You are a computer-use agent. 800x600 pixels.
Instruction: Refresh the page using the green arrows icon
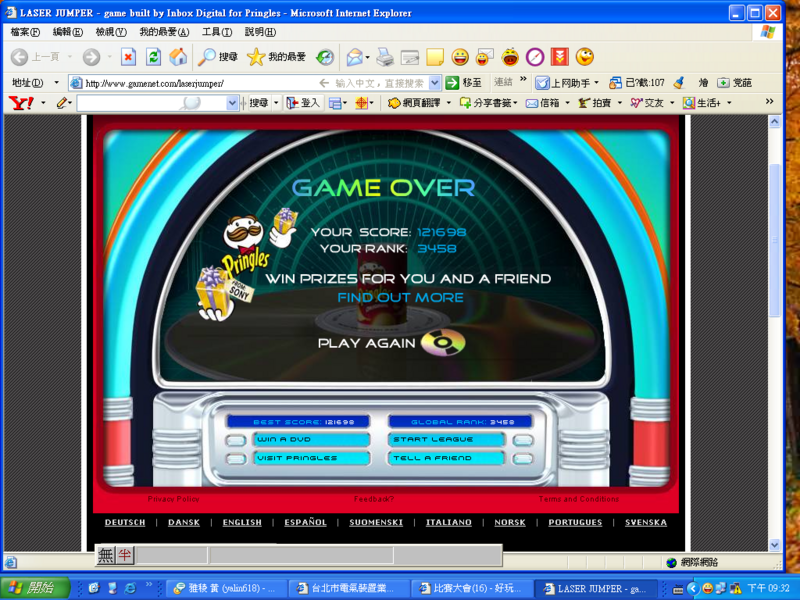click(x=153, y=57)
